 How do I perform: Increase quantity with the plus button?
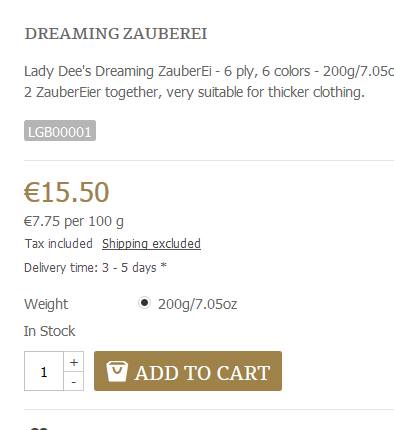pos(74,362)
